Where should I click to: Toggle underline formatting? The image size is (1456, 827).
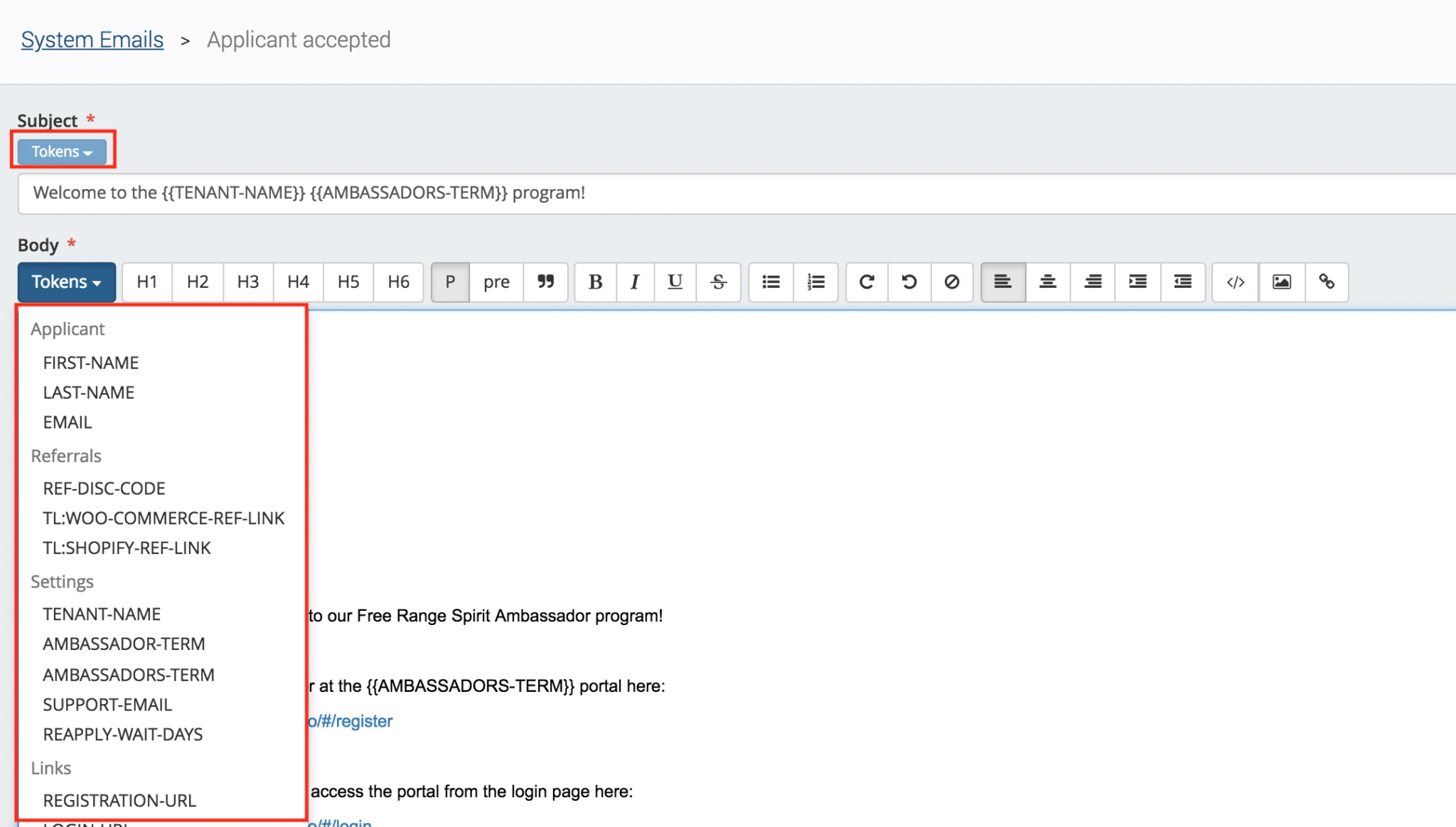[675, 282]
